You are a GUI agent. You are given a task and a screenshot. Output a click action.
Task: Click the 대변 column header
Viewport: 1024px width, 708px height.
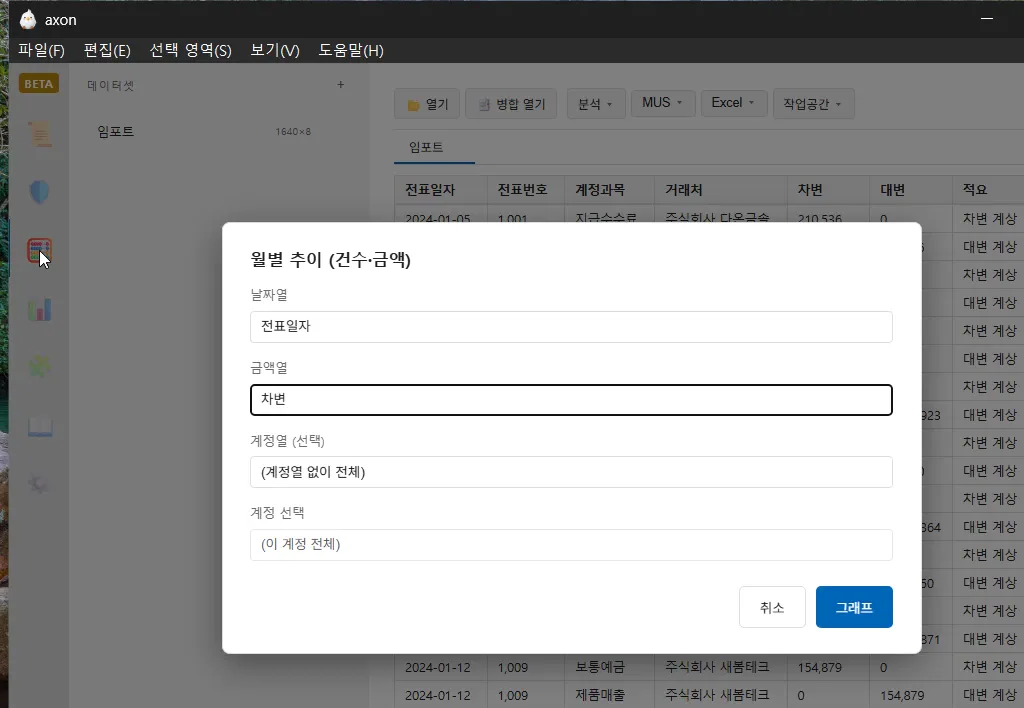coord(910,189)
